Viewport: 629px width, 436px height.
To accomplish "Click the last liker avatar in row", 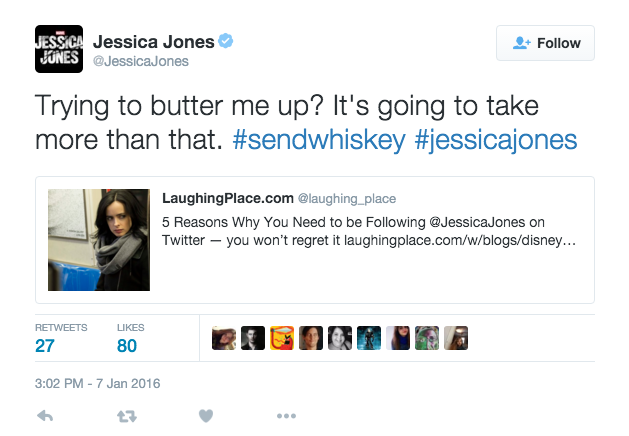I will pos(456,339).
